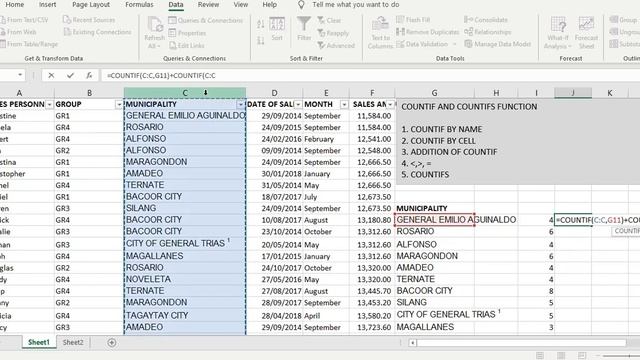Cancel formula entry with X button
640x360 pixels.
[51, 75]
